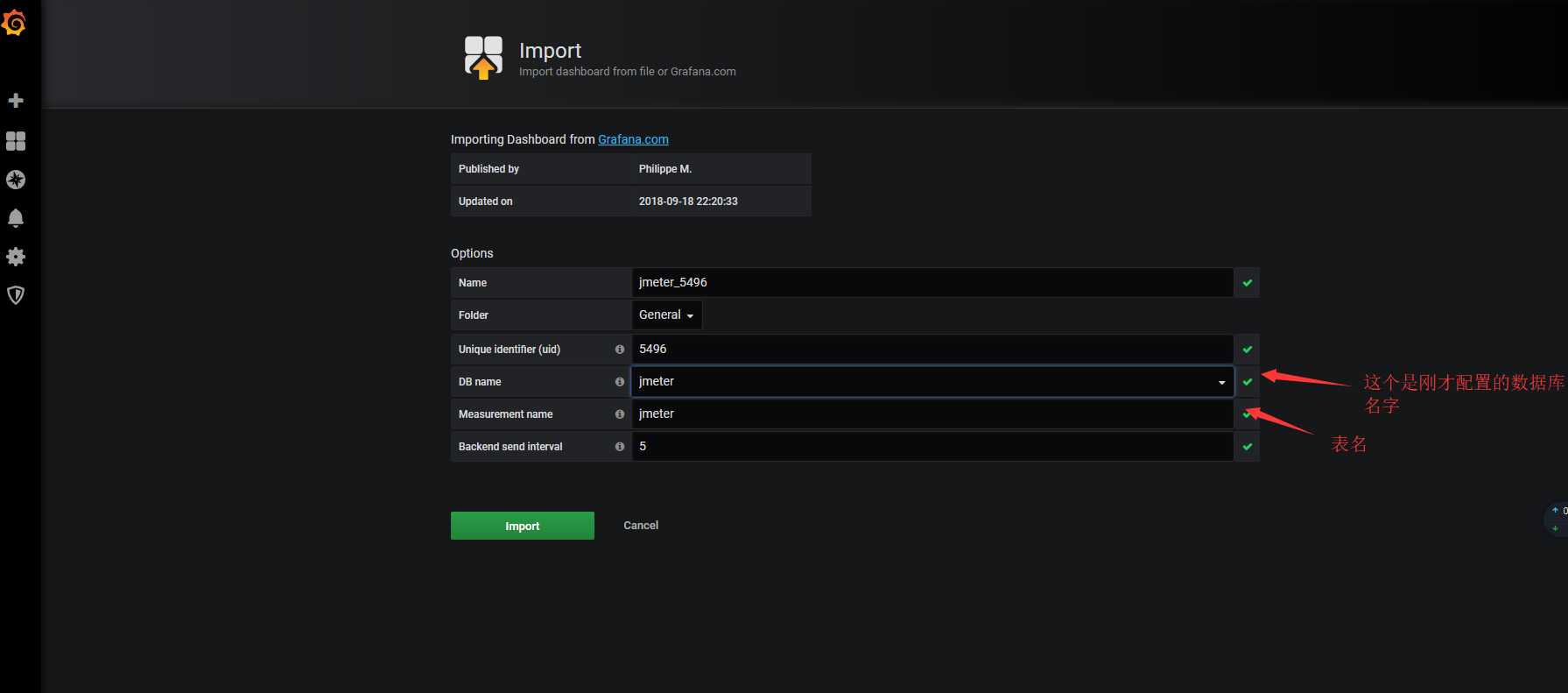Click the Unique identifier (uid) label

coord(510,350)
